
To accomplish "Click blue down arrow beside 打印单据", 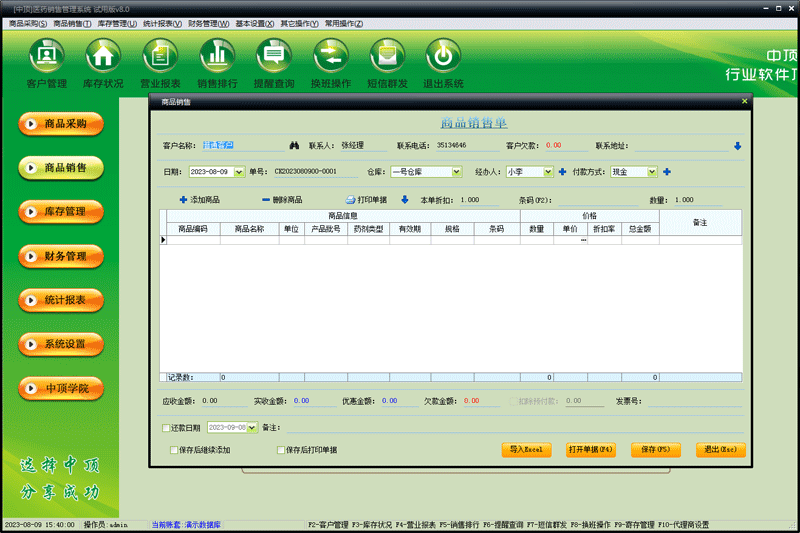I will click(x=405, y=199).
